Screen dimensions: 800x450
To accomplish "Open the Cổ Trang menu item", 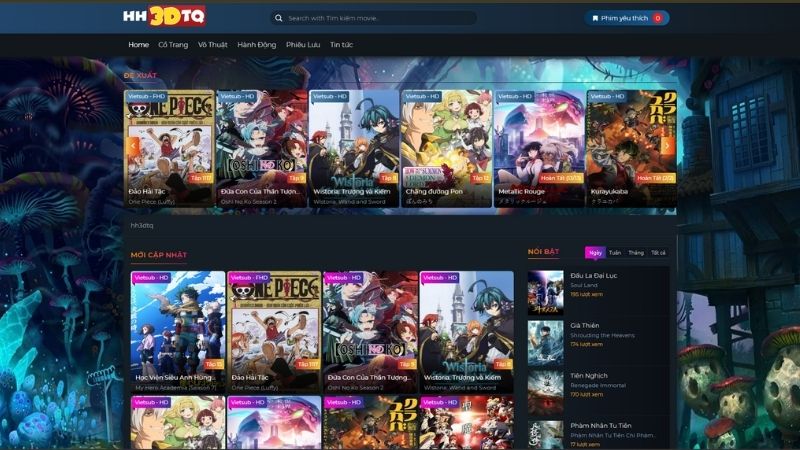I will (x=173, y=45).
